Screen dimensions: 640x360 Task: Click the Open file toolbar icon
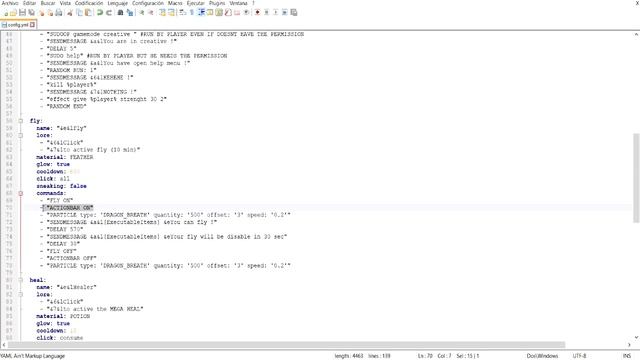click(13, 13)
